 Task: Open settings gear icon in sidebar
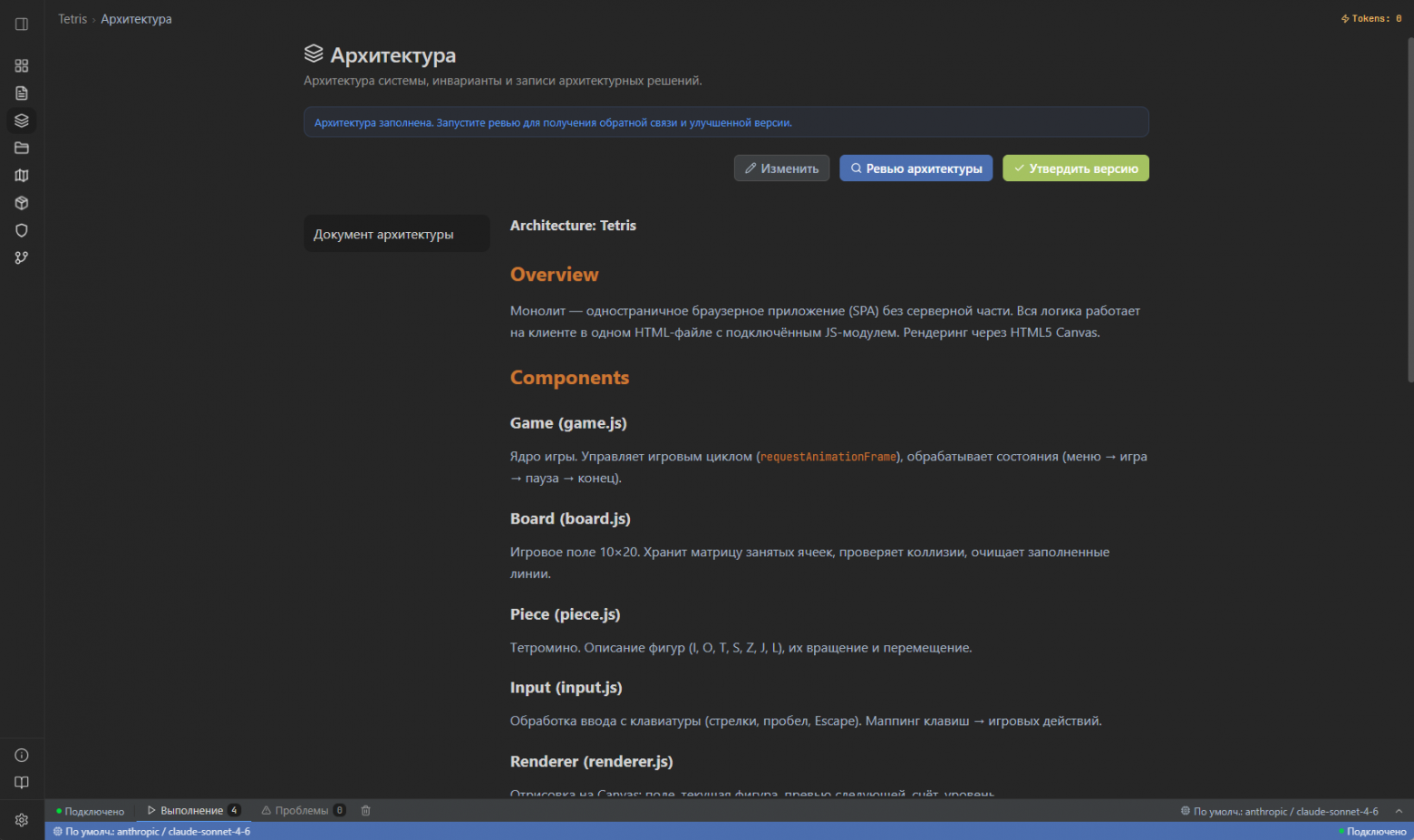(x=22, y=820)
